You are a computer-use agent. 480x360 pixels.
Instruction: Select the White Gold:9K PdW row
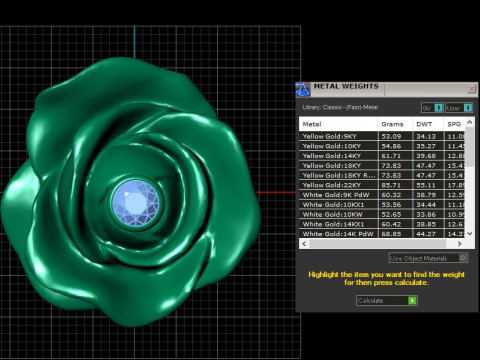382,195
